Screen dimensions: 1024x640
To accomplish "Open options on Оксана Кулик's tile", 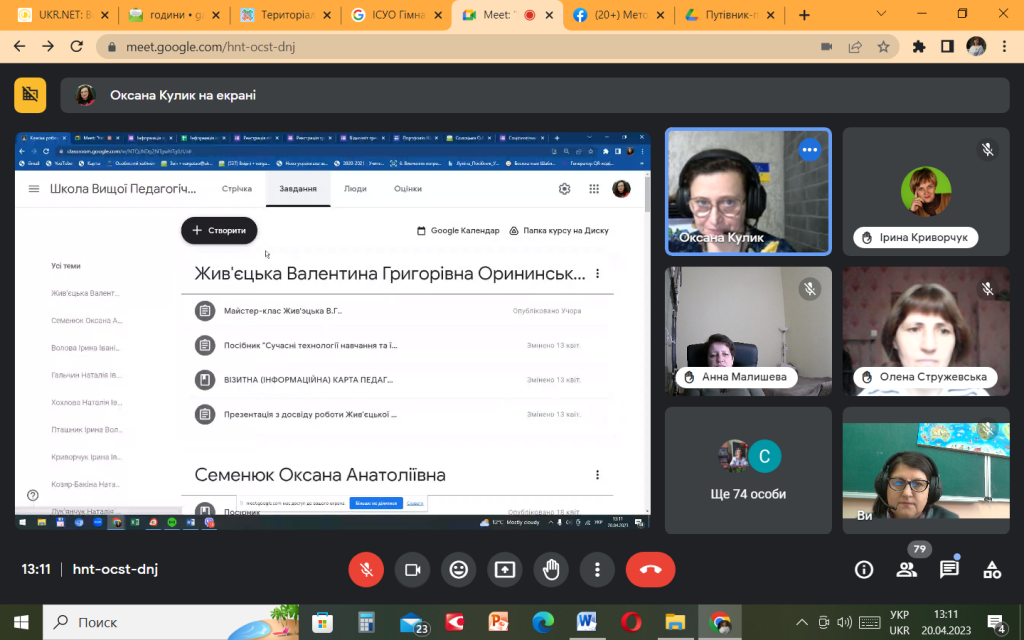I will click(x=809, y=150).
